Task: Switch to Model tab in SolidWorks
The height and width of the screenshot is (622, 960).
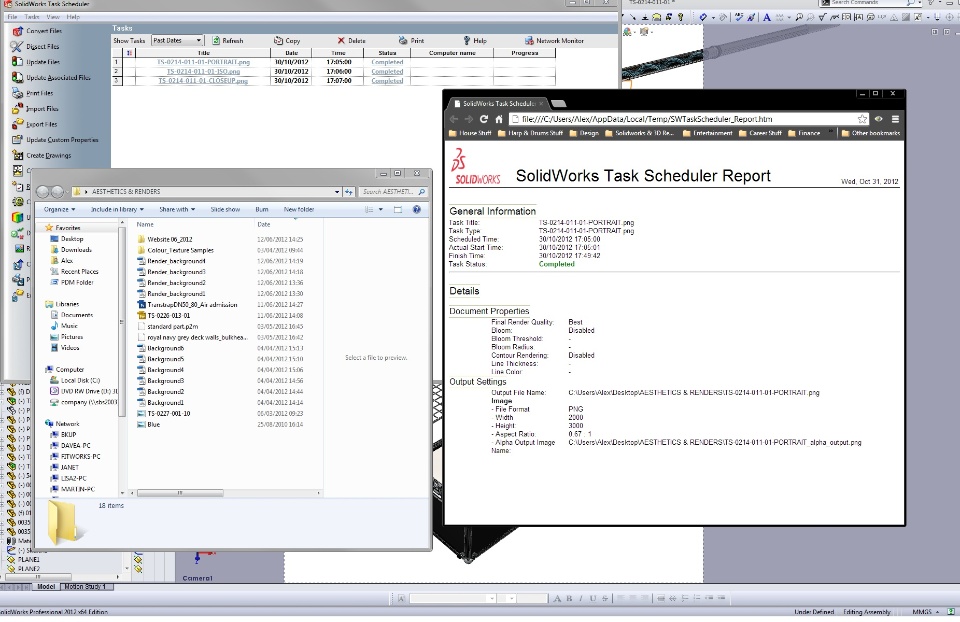Action: 47,586
